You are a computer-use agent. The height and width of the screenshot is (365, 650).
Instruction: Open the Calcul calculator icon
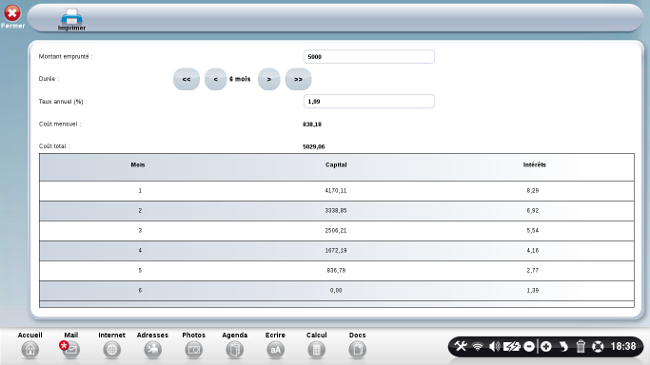pyautogui.click(x=316, y=350)
